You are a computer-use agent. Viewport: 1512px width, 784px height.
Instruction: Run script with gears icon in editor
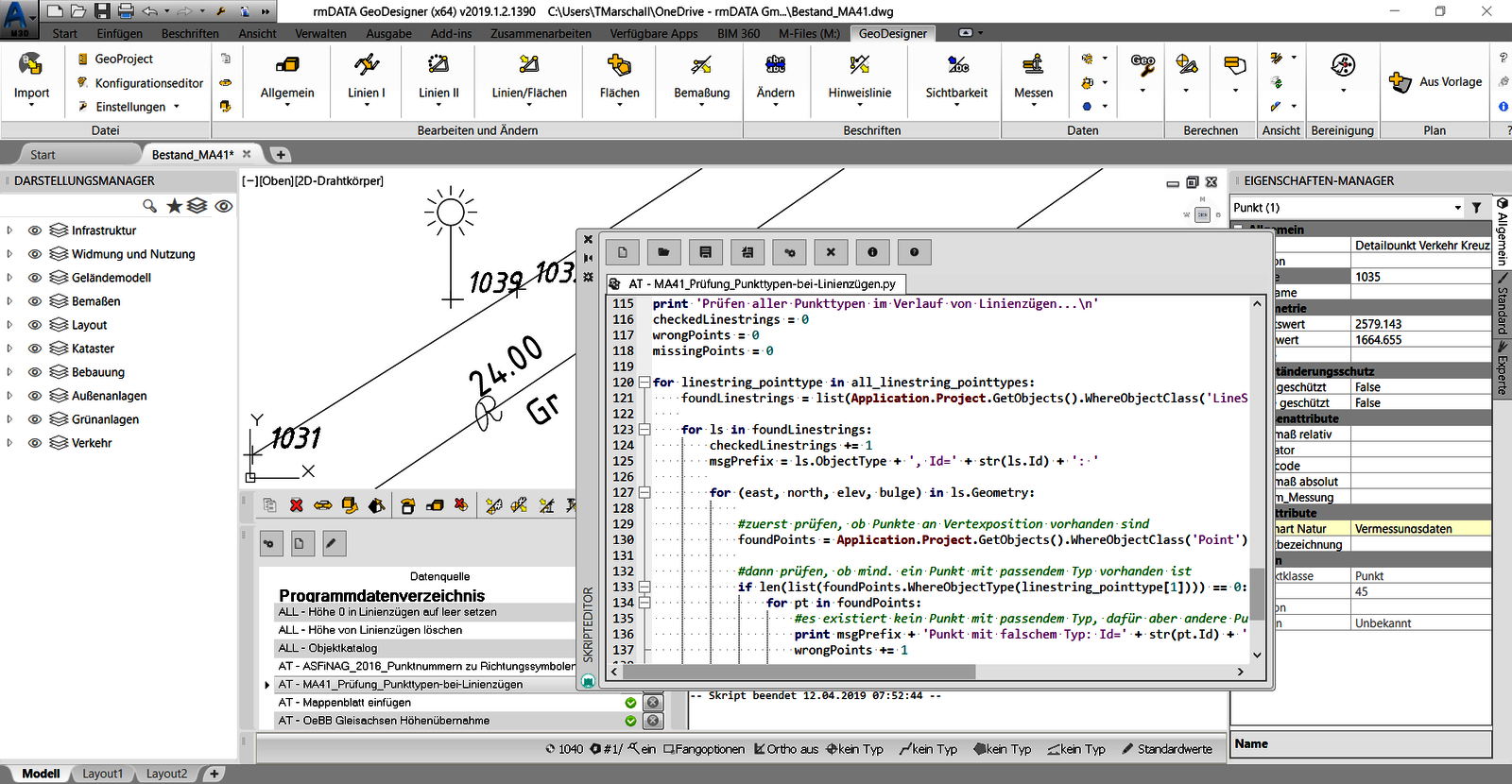[789, 252]
